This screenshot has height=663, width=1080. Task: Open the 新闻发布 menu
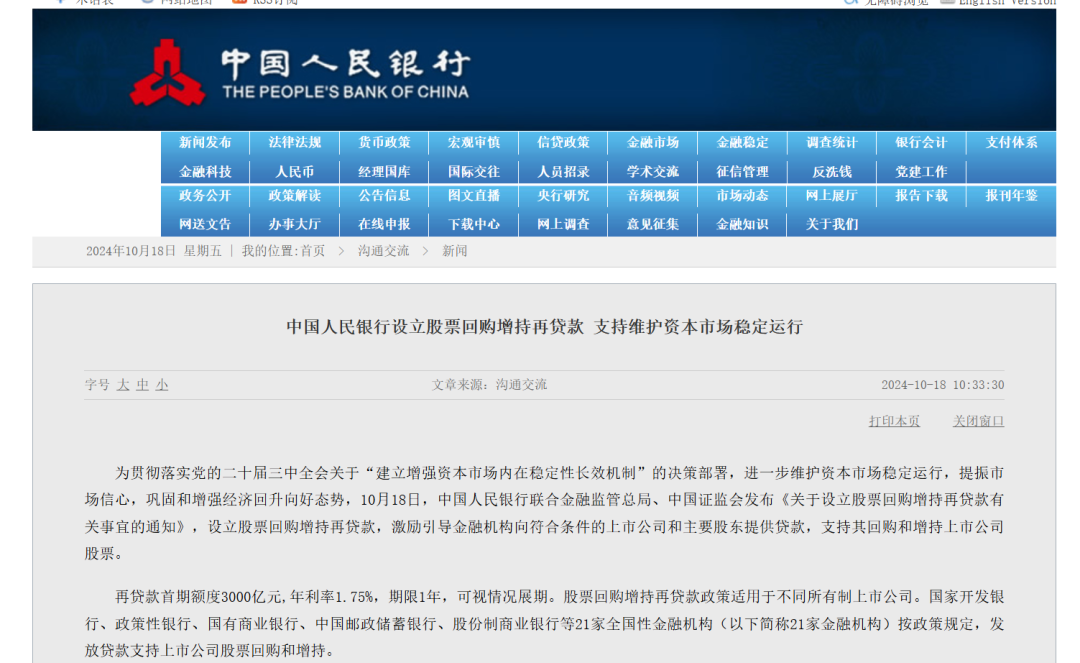point(205,143)
